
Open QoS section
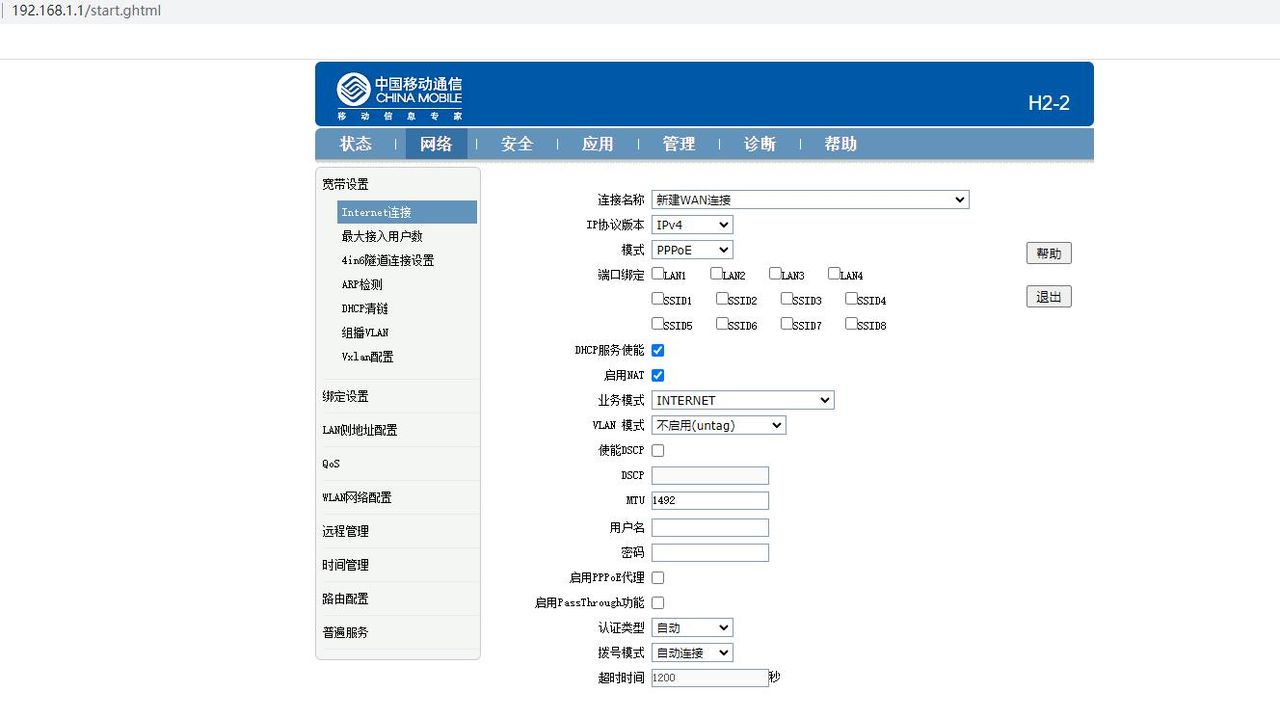[x=331, y=464]
